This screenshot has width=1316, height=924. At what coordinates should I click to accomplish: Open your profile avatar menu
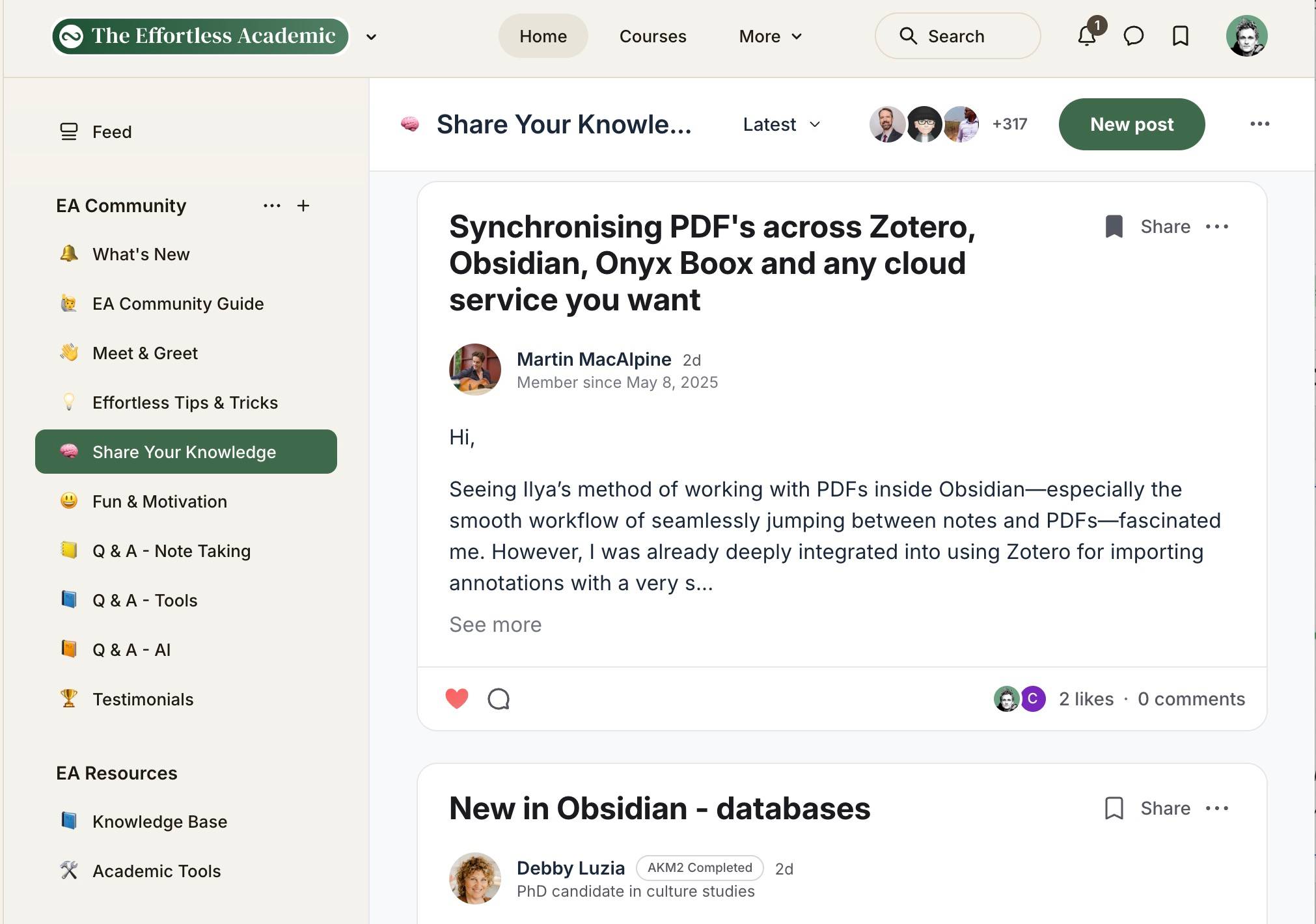pyautogui.click(x=1246, y=36)
